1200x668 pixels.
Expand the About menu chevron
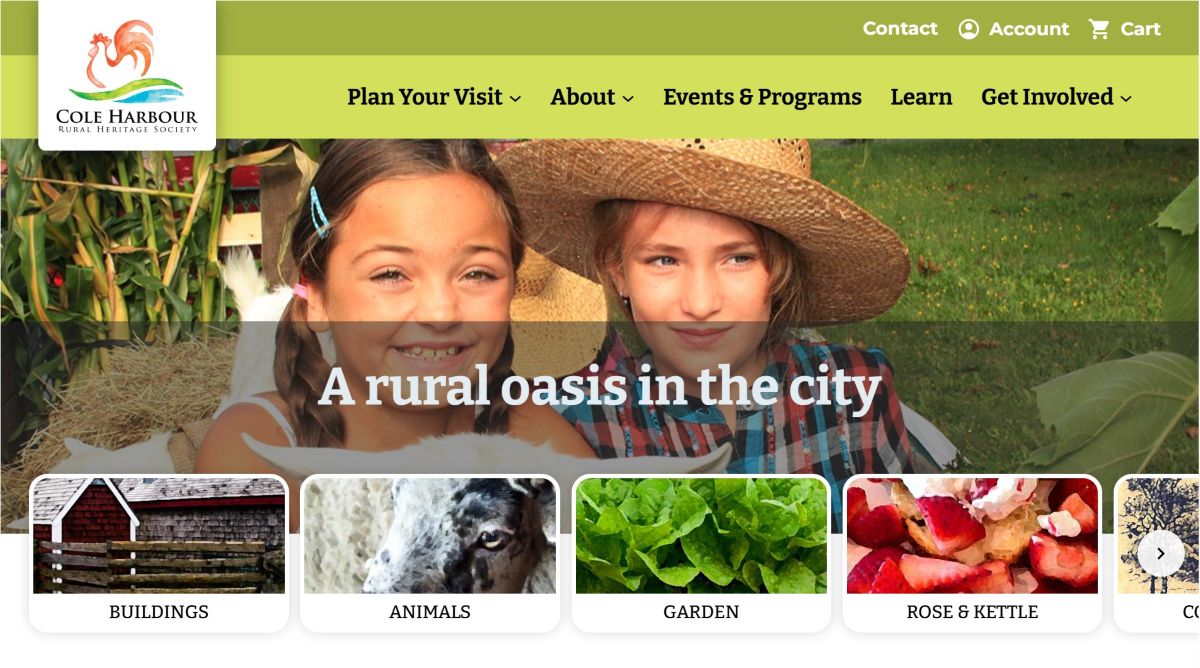(x=628, y=98)
